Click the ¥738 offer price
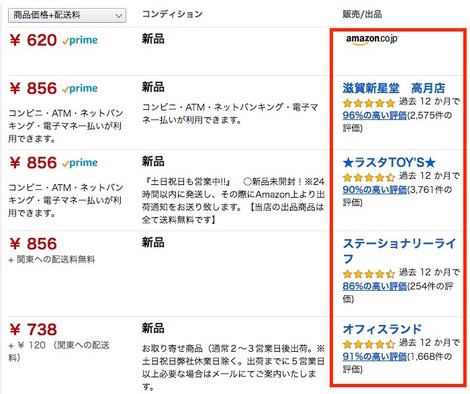This screenshot has height=394, width=470. click(x=33, y=330)
